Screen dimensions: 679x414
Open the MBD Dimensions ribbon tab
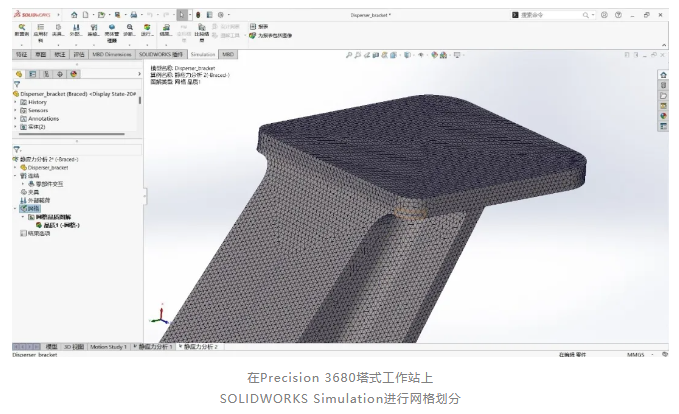(x=112, y=55)
